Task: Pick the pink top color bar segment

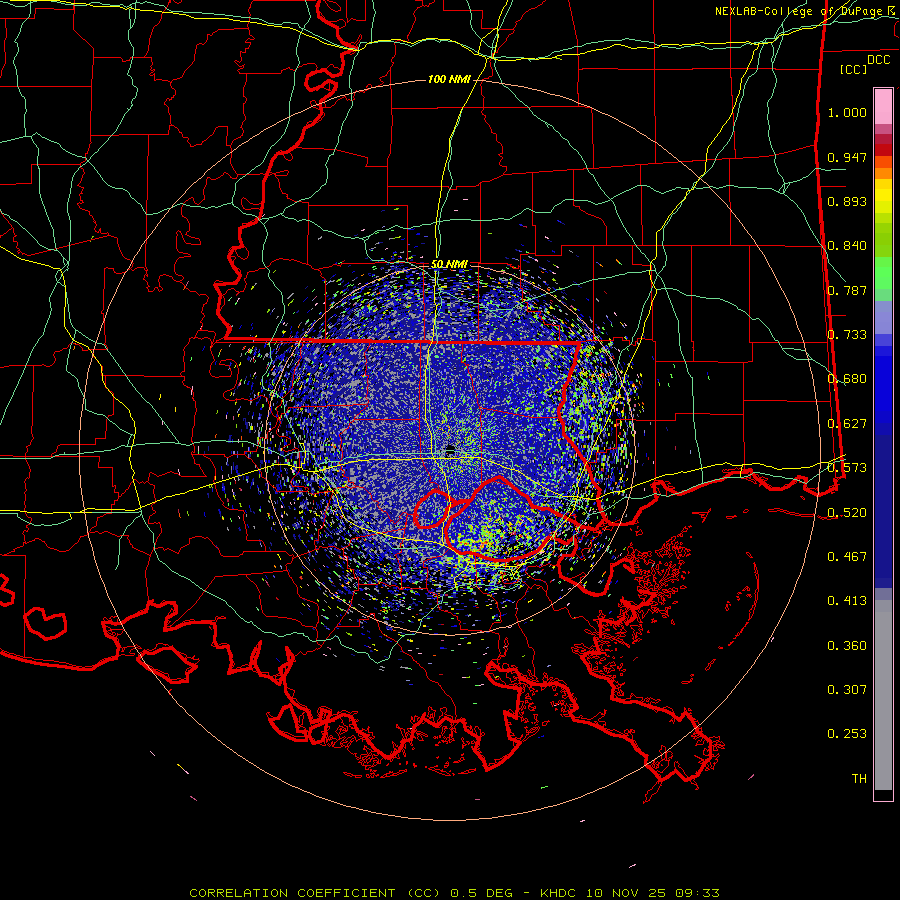Action: click(x=883, y=107)
